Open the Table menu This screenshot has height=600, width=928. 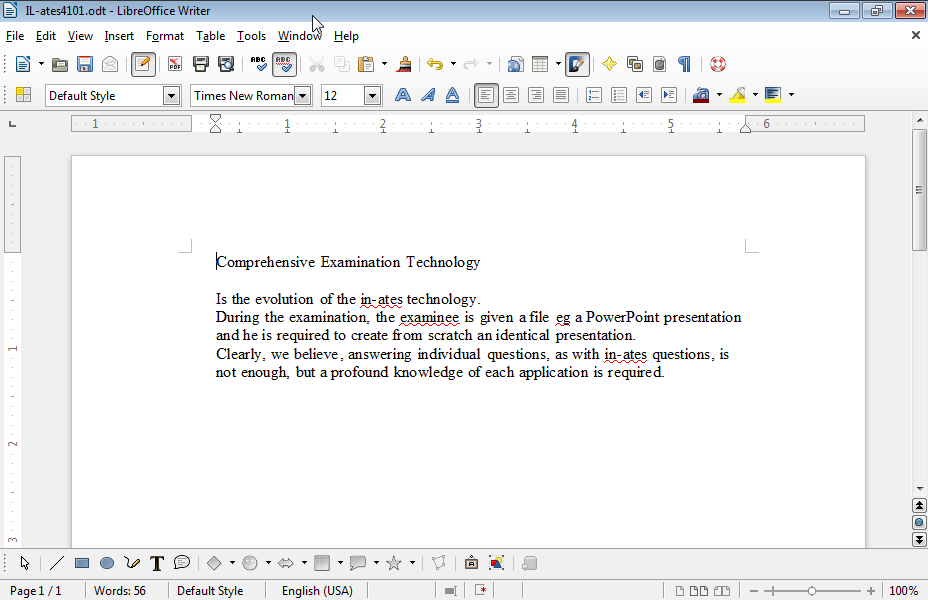210,36
